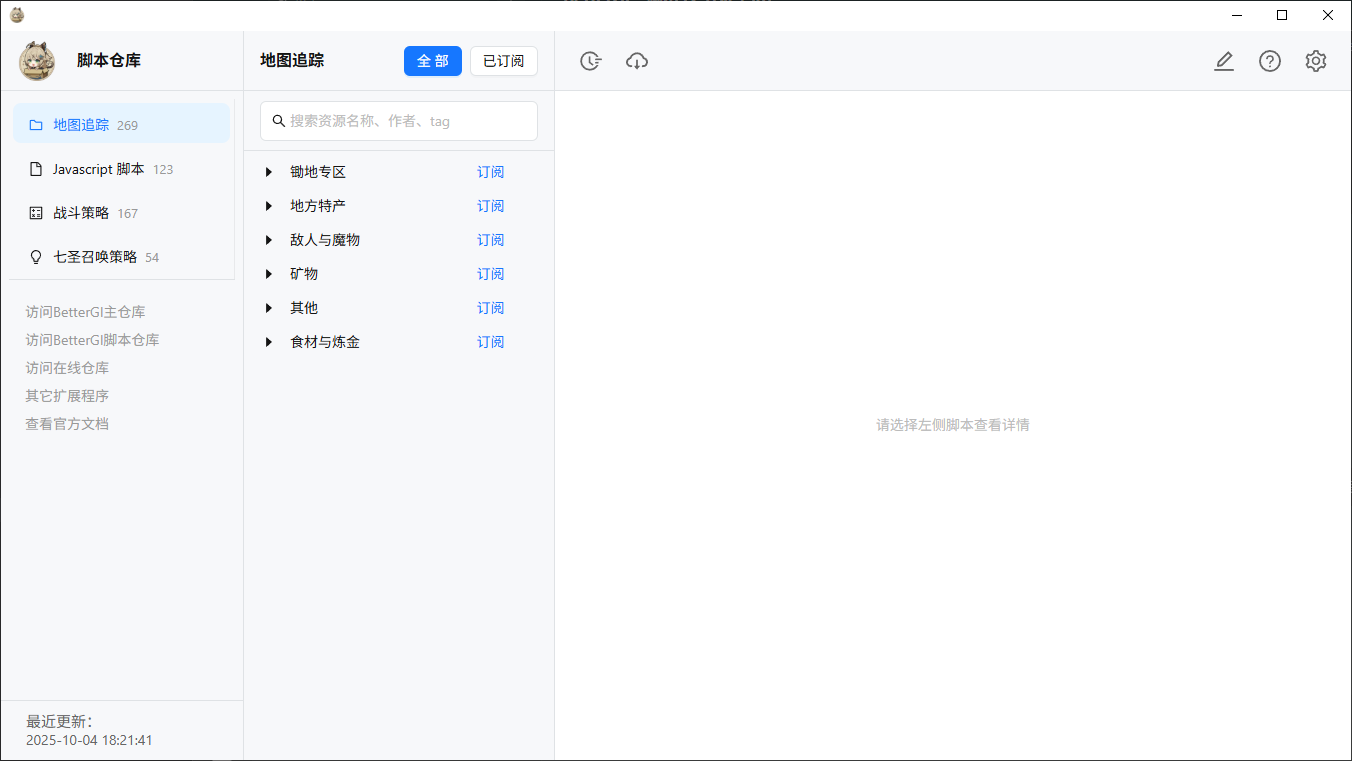Click the avatar logo beside 脚本仓库
This screenshot has height=761, width=1352.
37,61
